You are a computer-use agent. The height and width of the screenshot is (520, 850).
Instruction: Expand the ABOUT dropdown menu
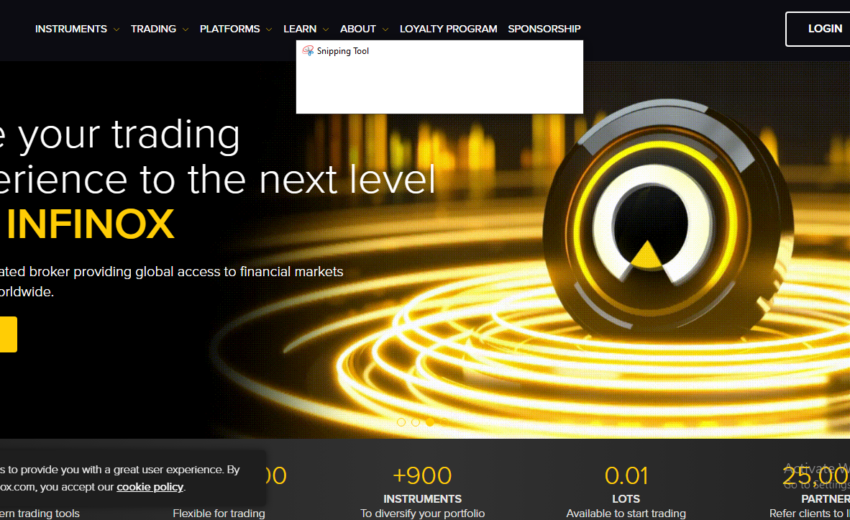[364, 29]
